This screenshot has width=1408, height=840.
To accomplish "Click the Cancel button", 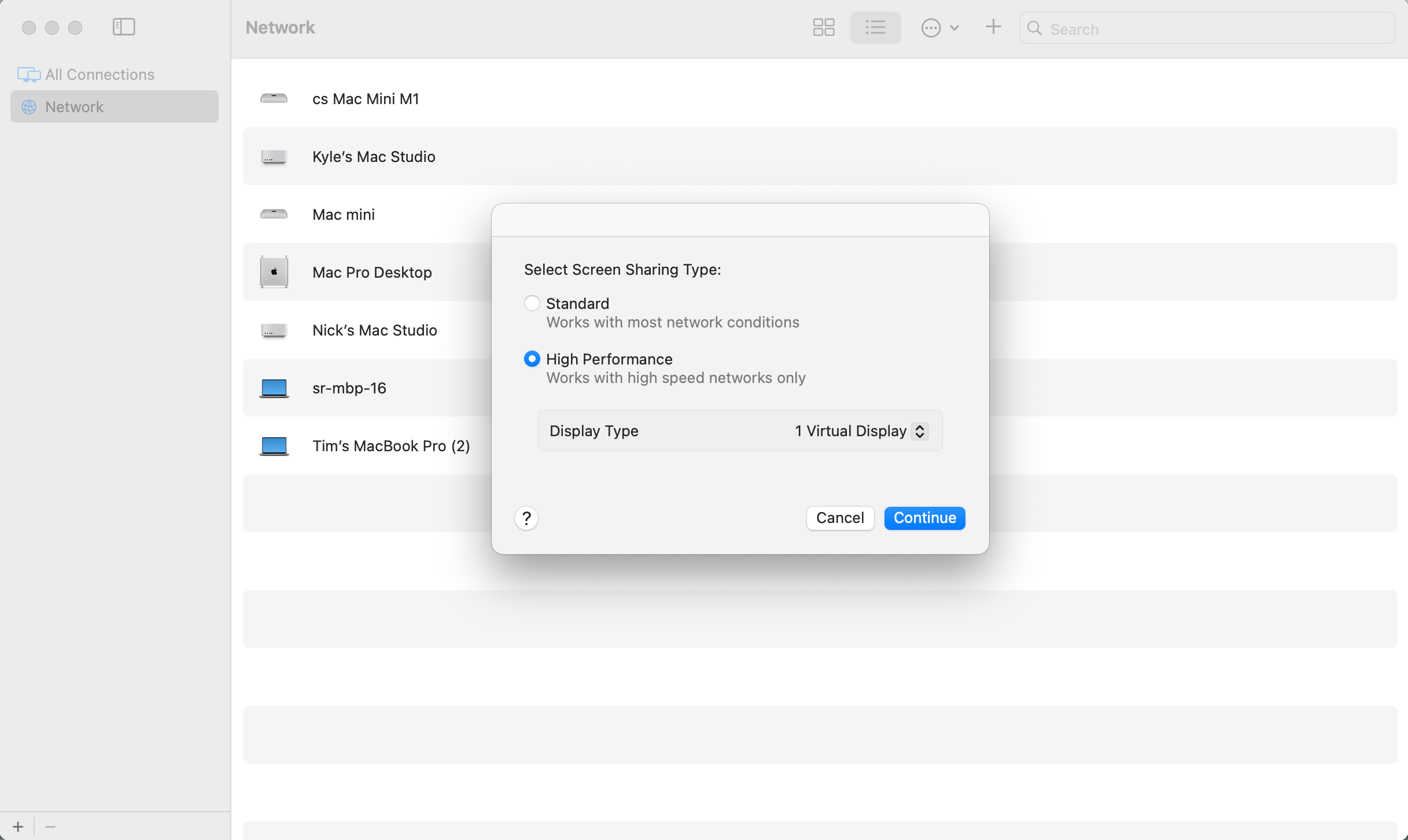I will point(840,518).
